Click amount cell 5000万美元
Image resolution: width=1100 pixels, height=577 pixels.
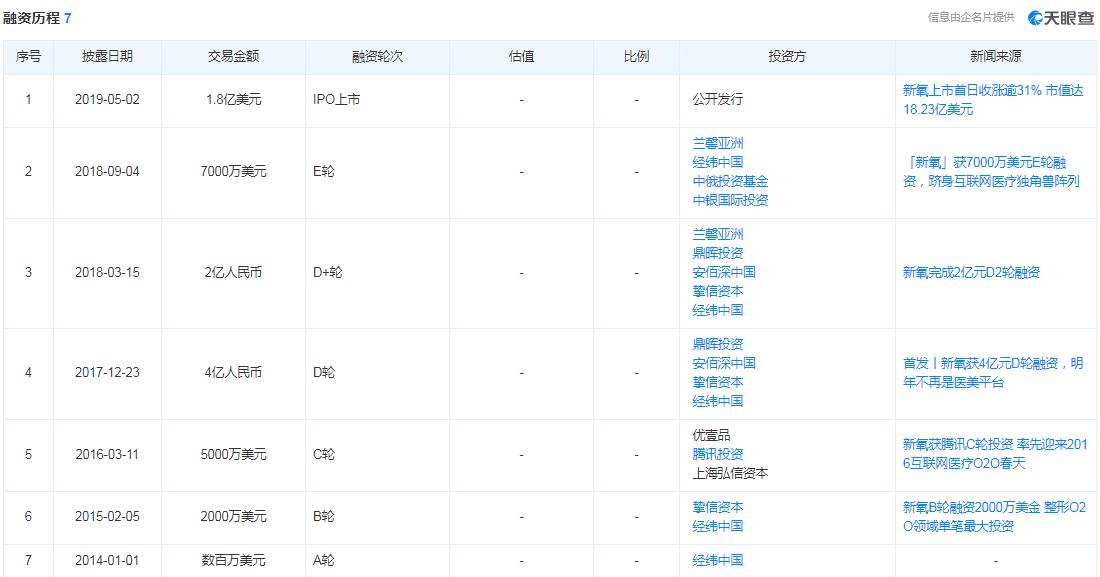pyautogui.click(x=234, y=454)
